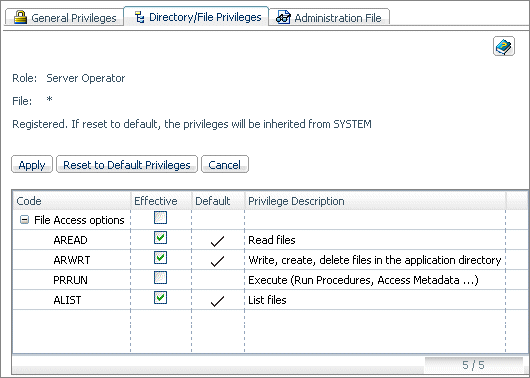This screenshot has width=530, height=378.
Task: Open the Administration File tab
Action: point(329,17)
